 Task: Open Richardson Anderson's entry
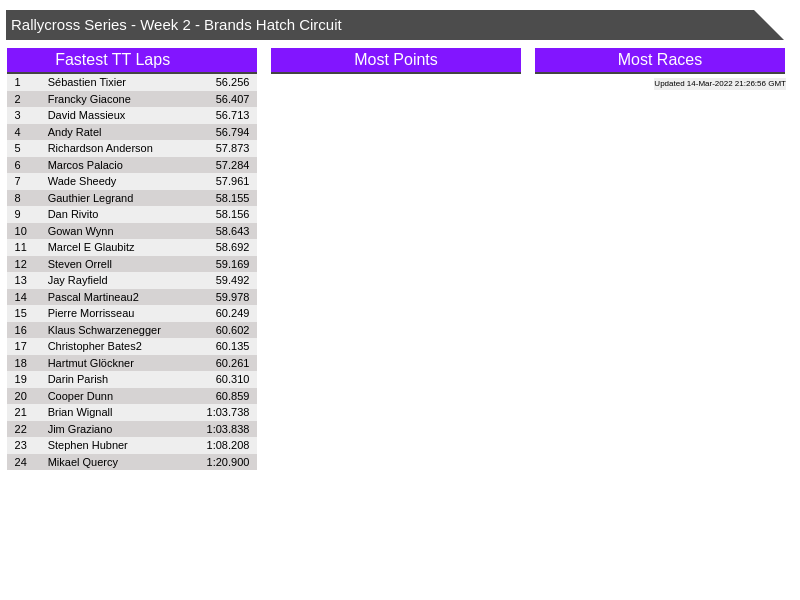point(100,148)
